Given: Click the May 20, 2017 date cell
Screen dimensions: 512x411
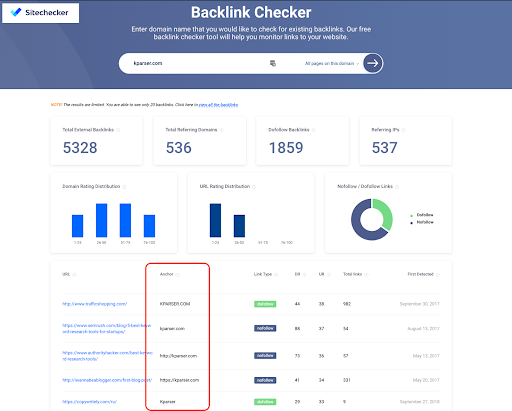Looking at the screenshot, I should (x=426, y=380).
